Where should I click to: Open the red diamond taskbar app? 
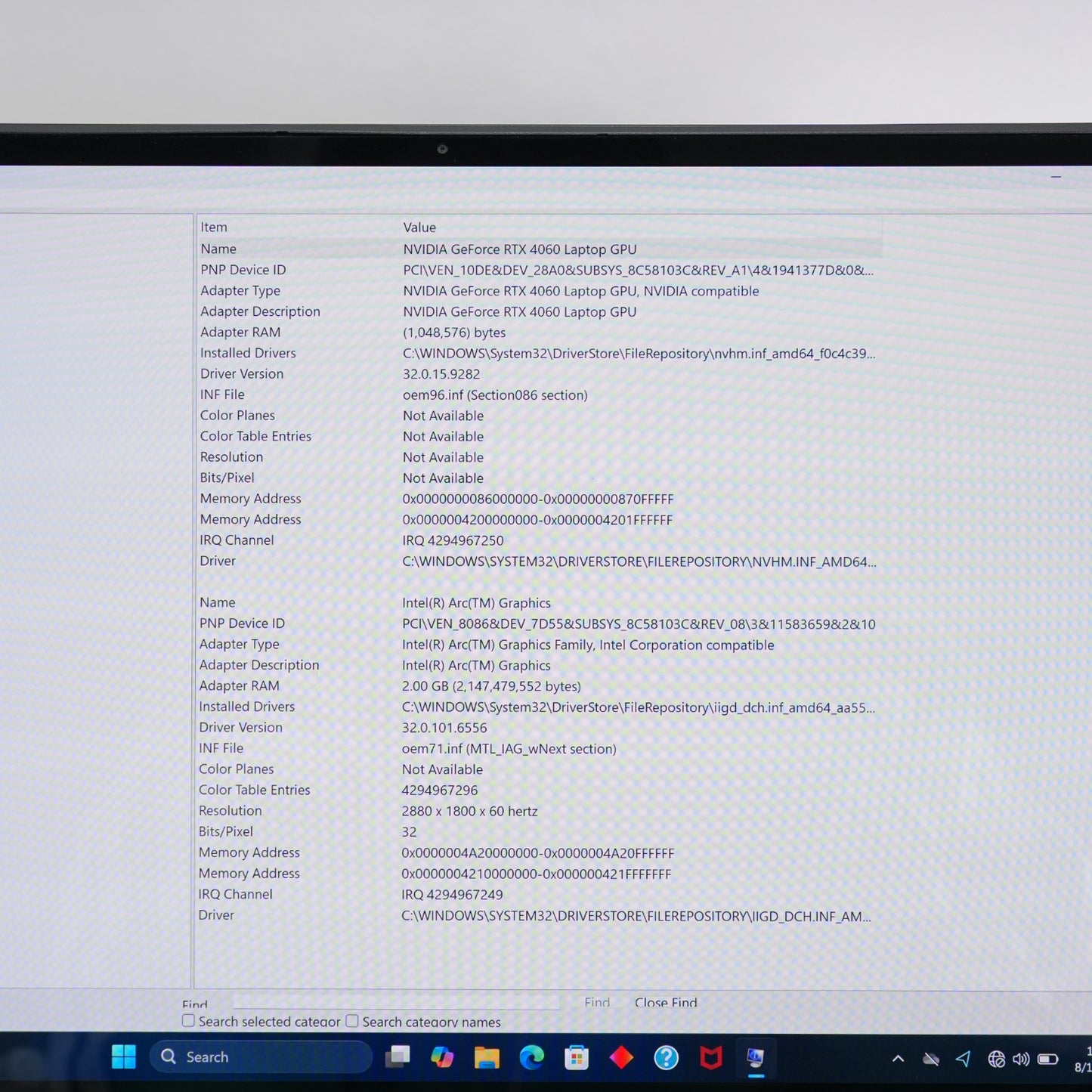pyautogui.click(x=621, y=1057)
